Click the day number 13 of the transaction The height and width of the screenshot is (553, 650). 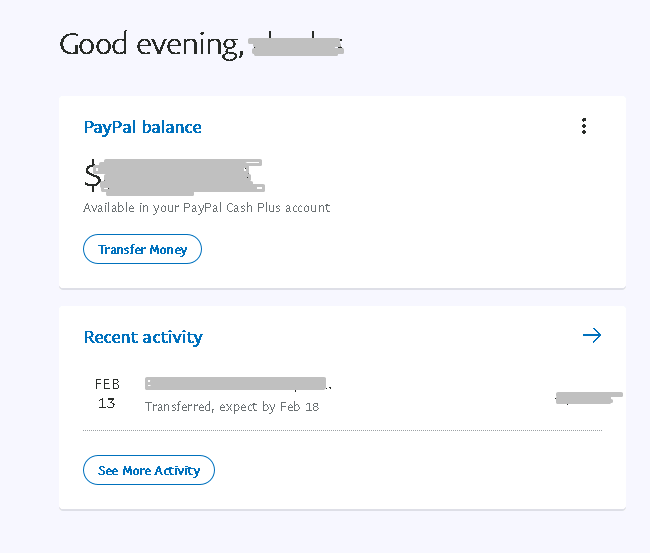coord(107,403)
